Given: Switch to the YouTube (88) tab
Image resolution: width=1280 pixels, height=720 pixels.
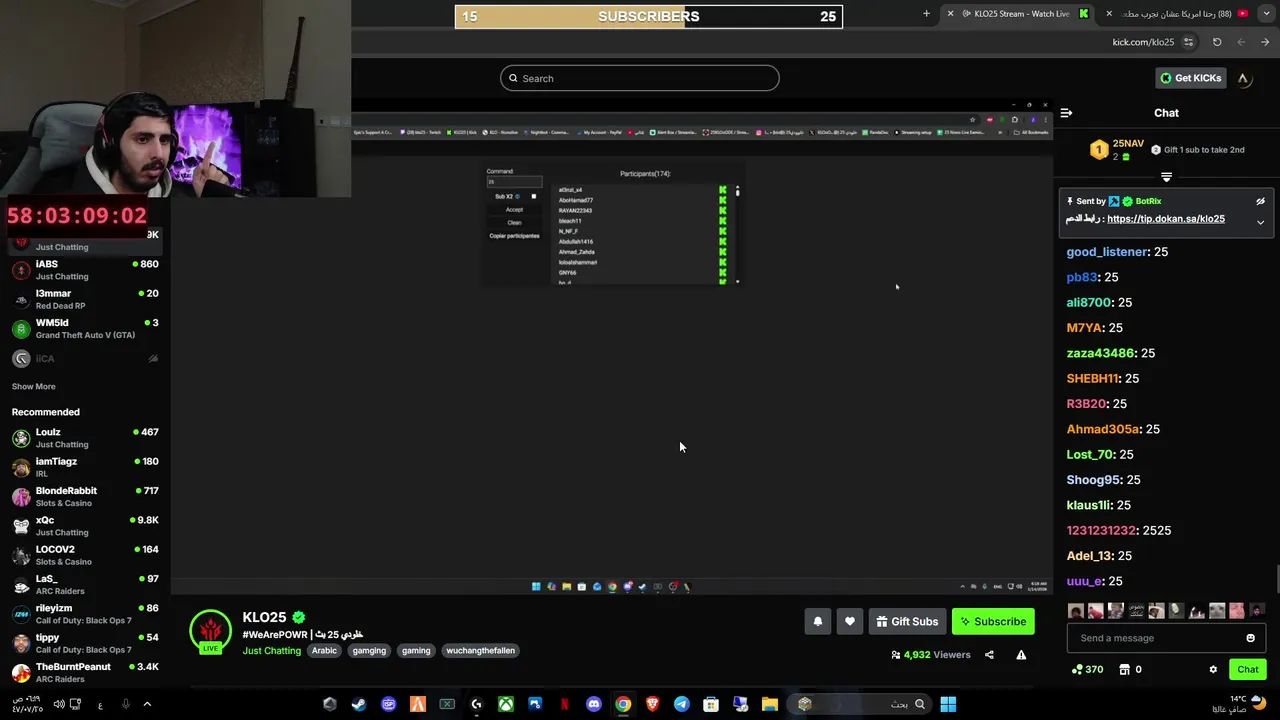Looking at the screenshot, I should pyautogui.click(x=1177, y=14).
